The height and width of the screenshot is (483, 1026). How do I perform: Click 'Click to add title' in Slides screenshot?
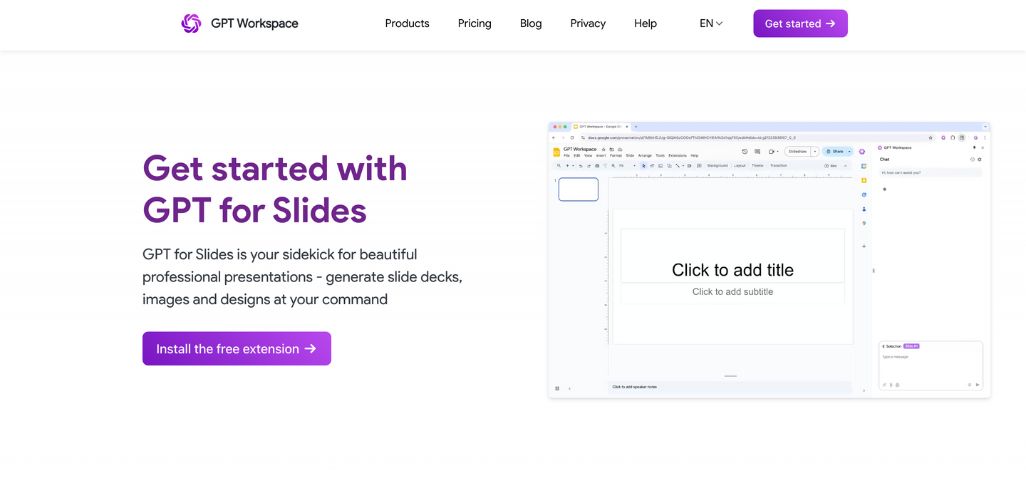[732, 270]
